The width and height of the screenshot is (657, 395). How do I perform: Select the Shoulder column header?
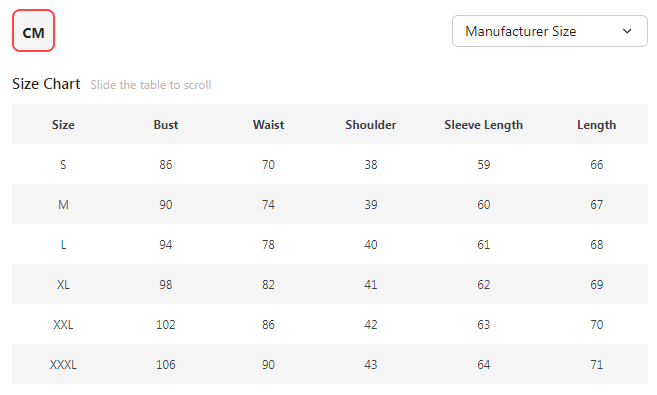[371, 125]
